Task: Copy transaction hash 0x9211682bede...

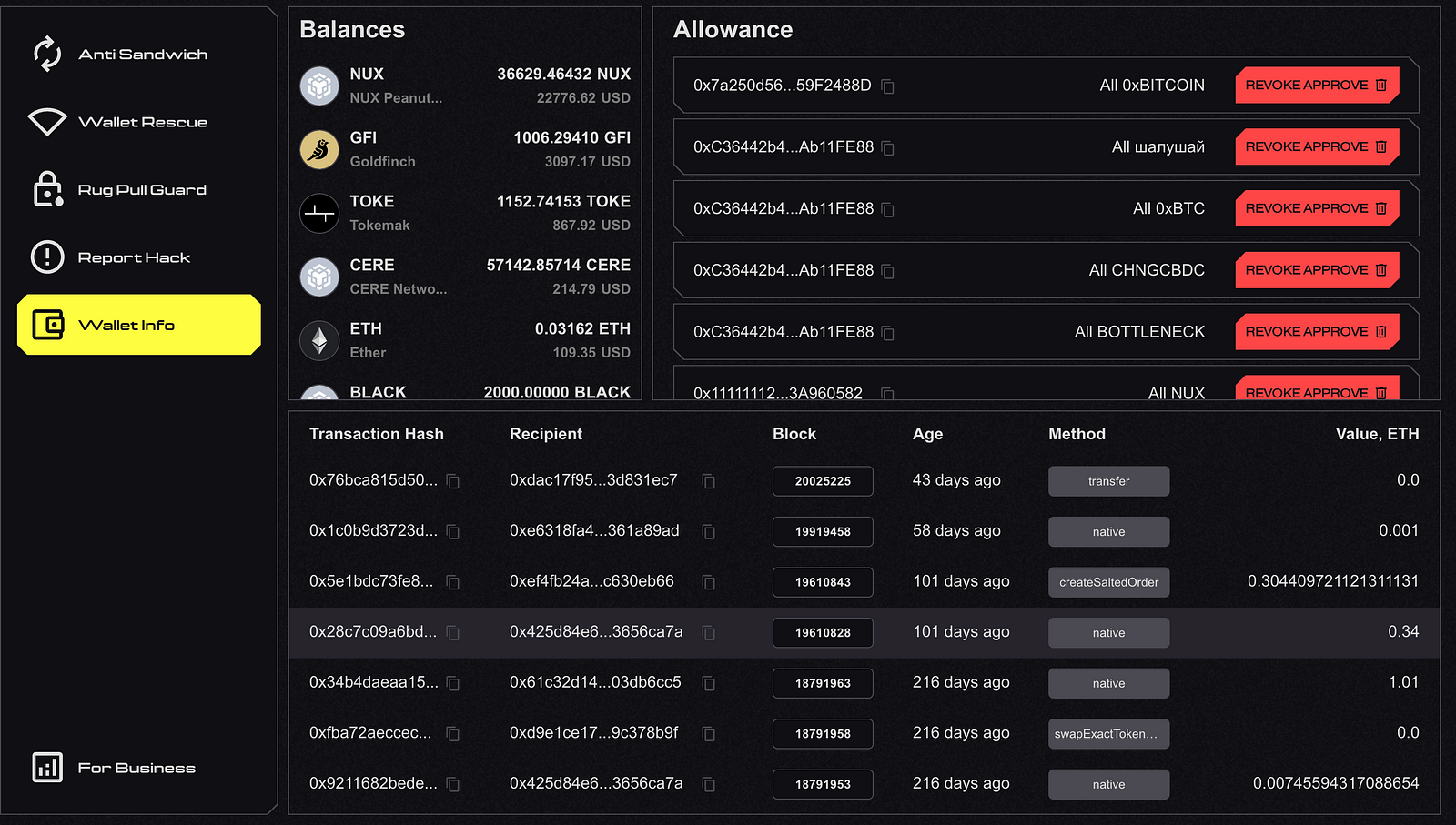Action: coord(453,784)
